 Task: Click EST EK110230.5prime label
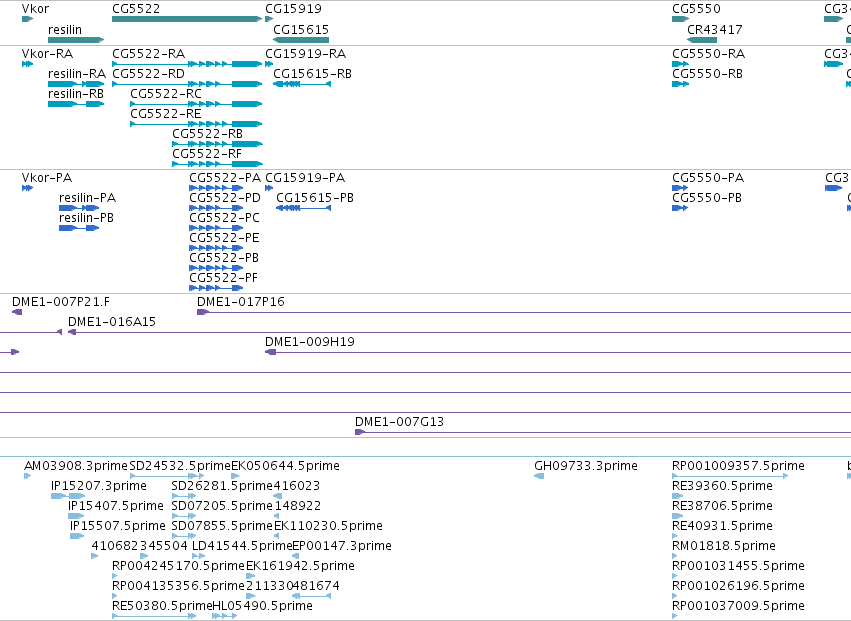click(x=328, y=526)
